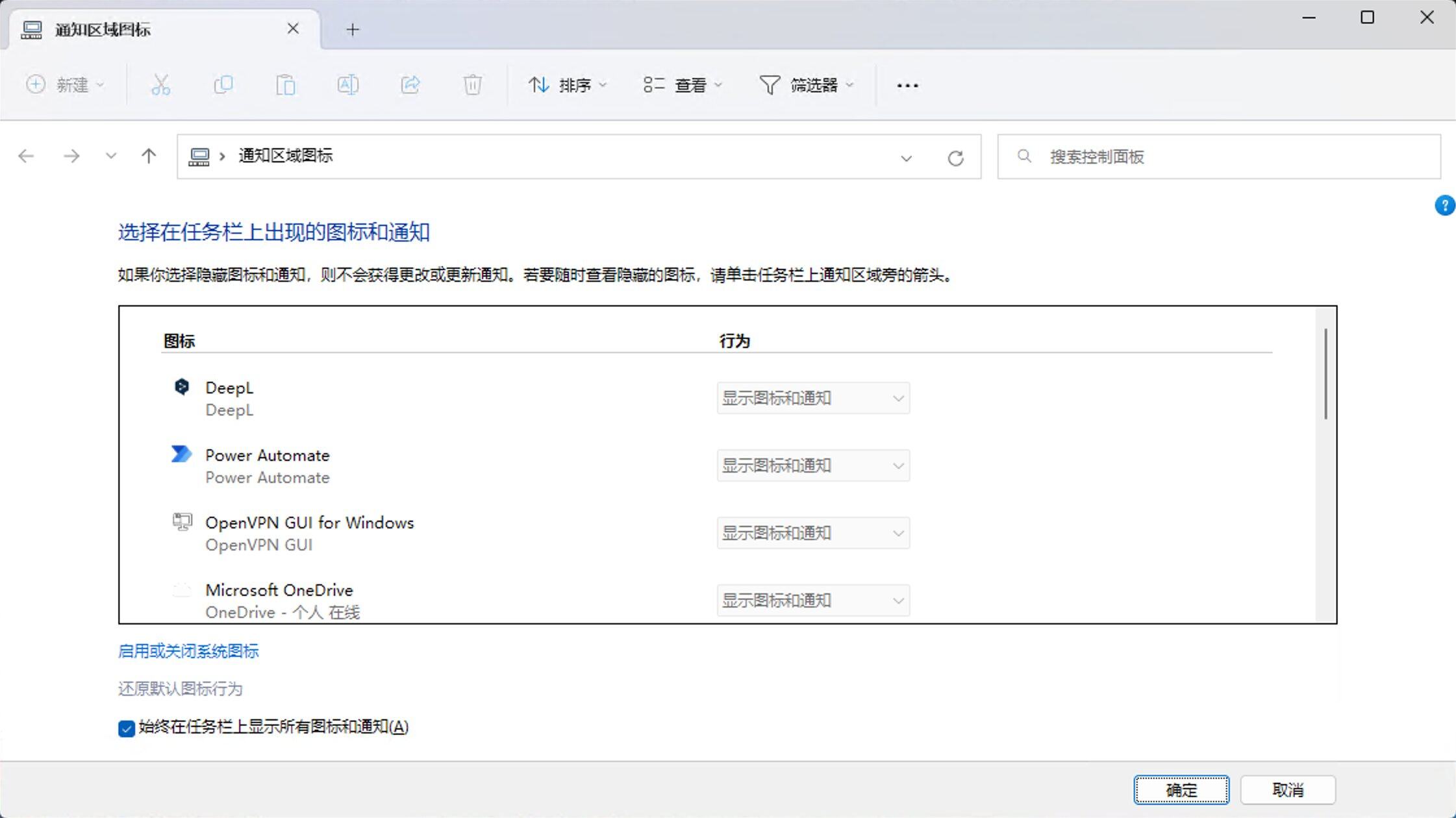Select the 通知区域图标 window tab
Image resolution: width=1456 pixels, height=818 pixels.
point(164,29)
